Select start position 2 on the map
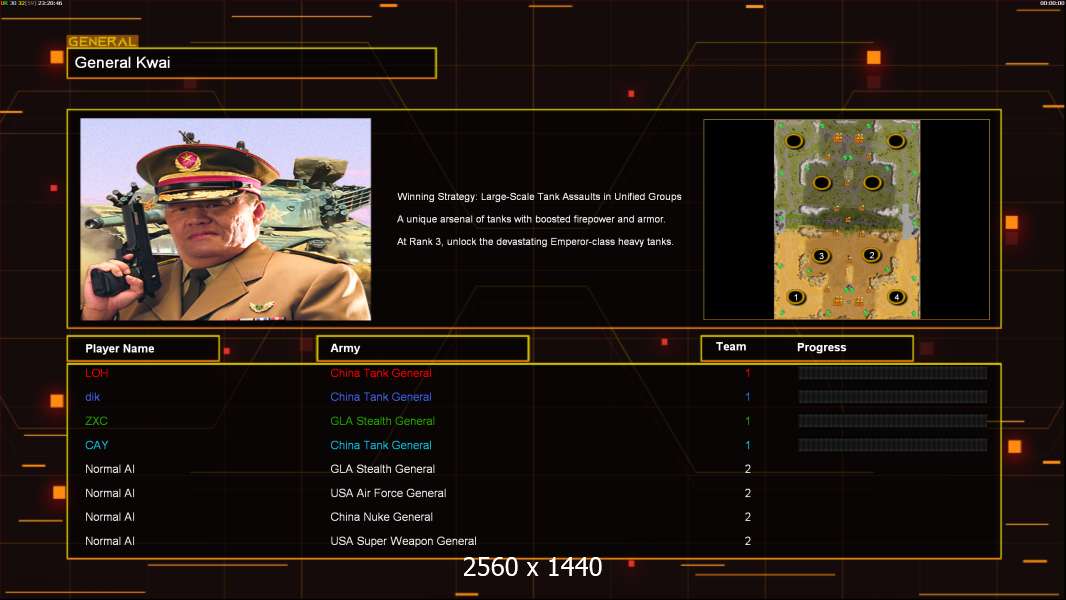 [871, 255]
